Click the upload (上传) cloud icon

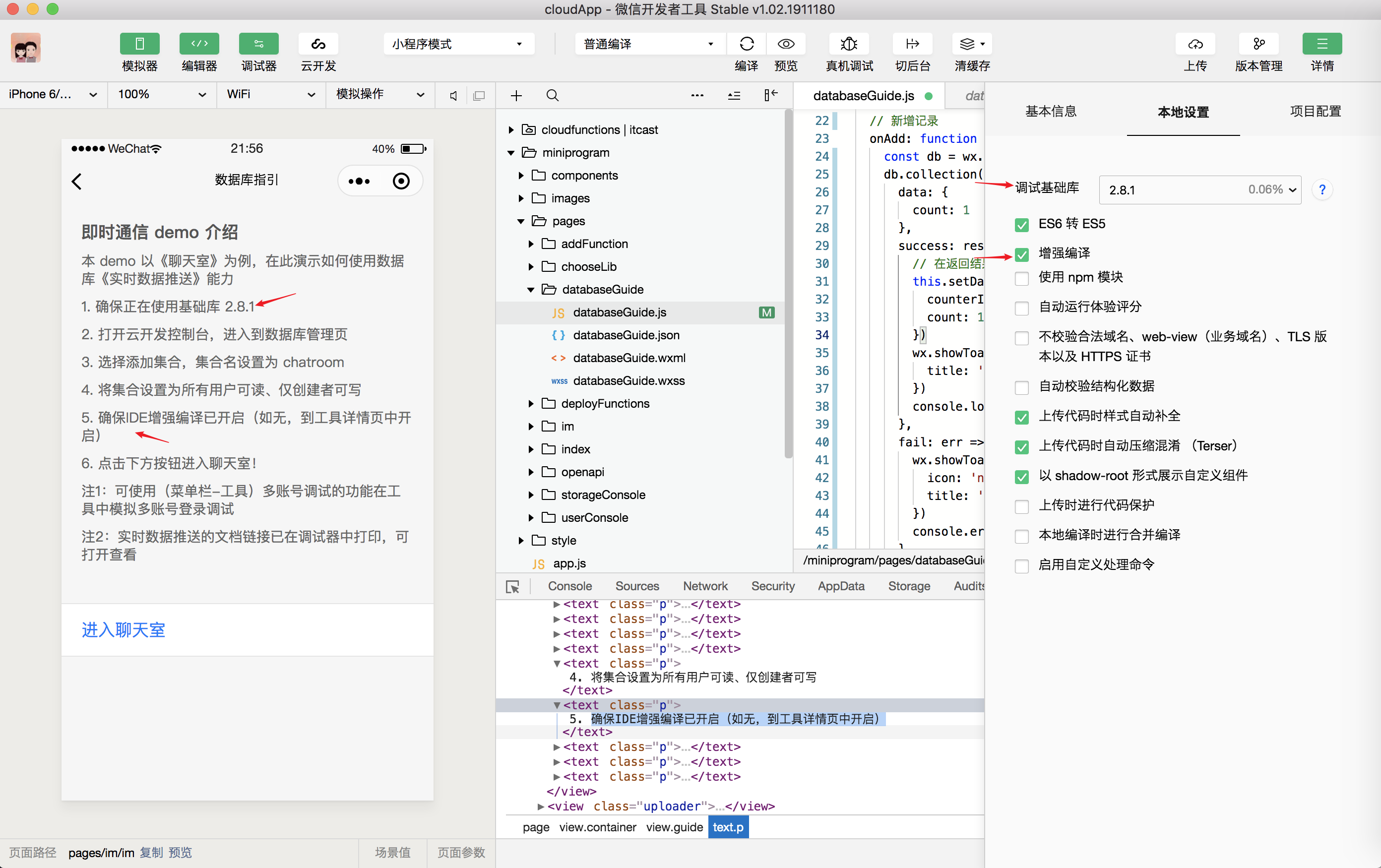[1195, 44]
